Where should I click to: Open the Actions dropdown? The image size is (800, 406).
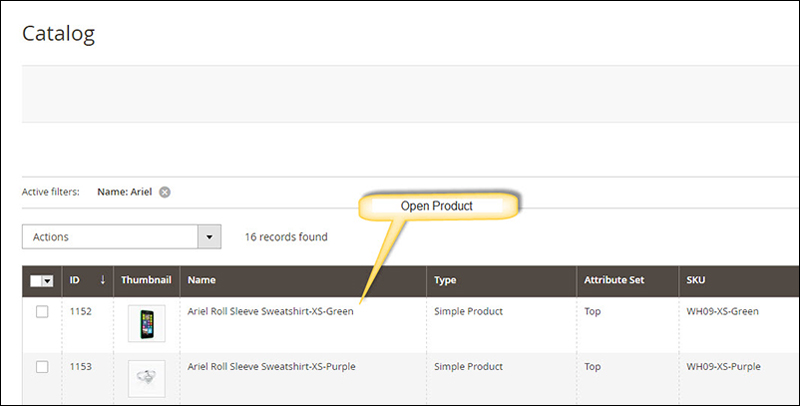pos(121,237)
